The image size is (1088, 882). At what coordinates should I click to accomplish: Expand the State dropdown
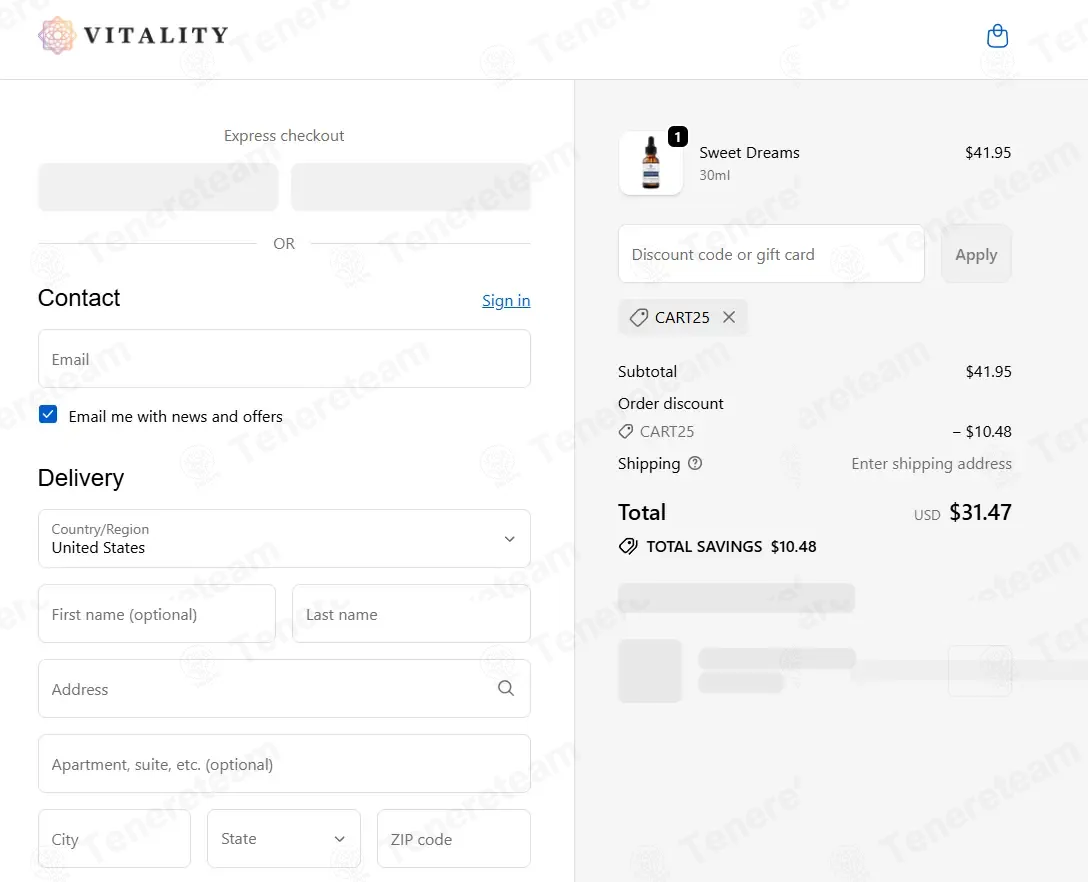tap(284, 838)
